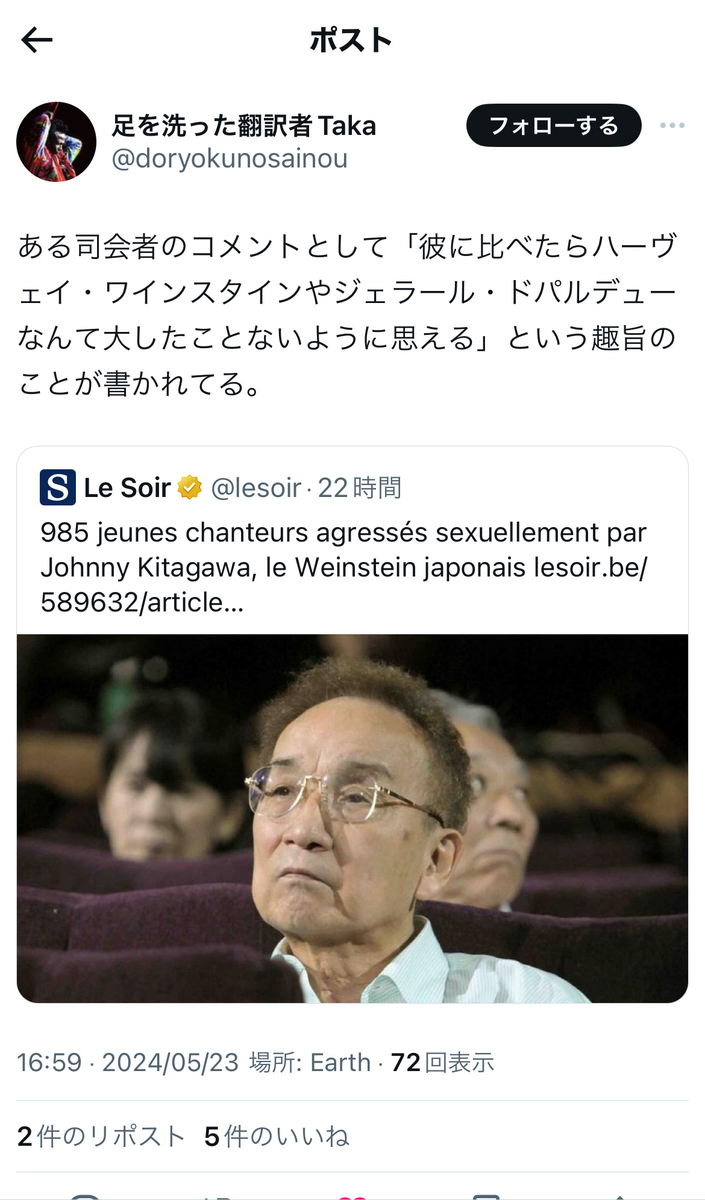The height and width of the screenshot is (1200, 705).
Task: Go back with the left arrow icon
Action: pyautogui.click(x=37, y=40)
